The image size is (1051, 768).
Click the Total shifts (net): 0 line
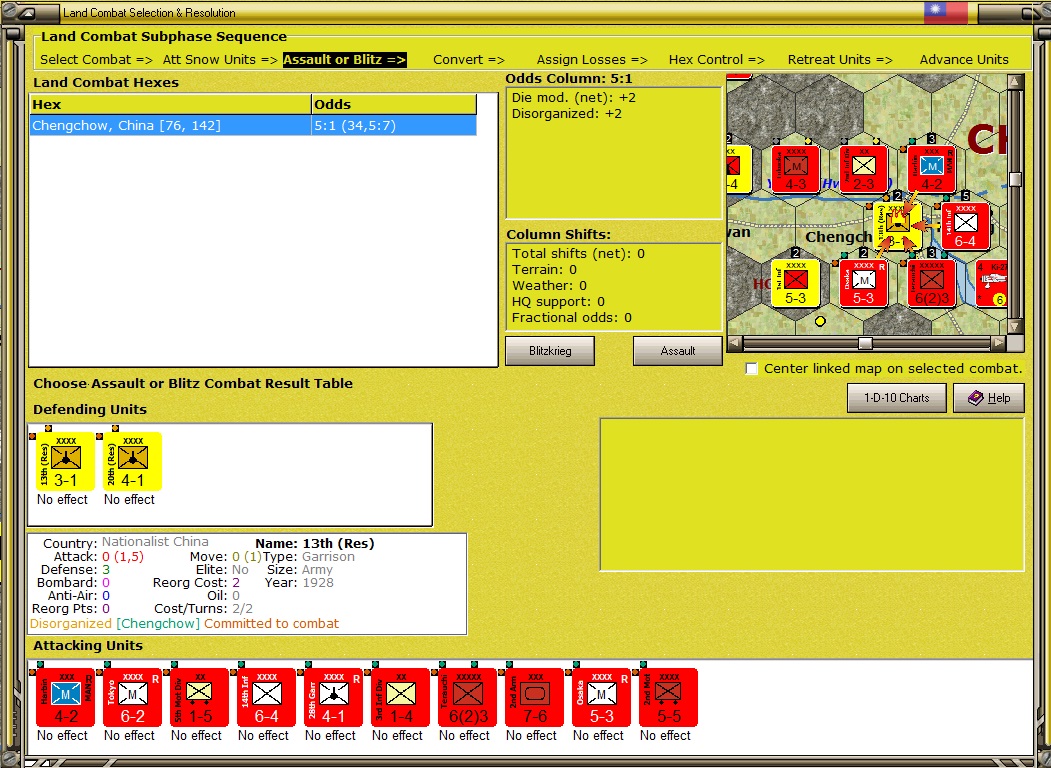578,254
